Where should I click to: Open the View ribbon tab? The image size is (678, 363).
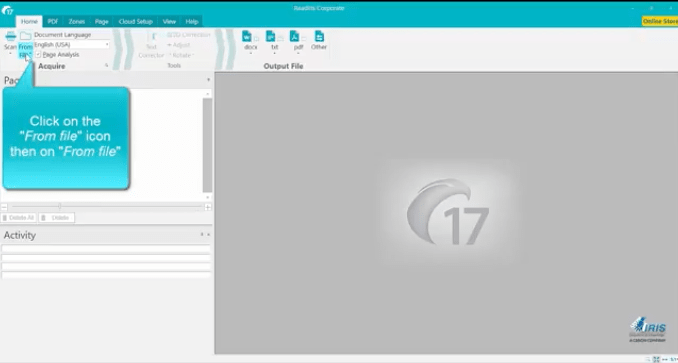[169, 21]
